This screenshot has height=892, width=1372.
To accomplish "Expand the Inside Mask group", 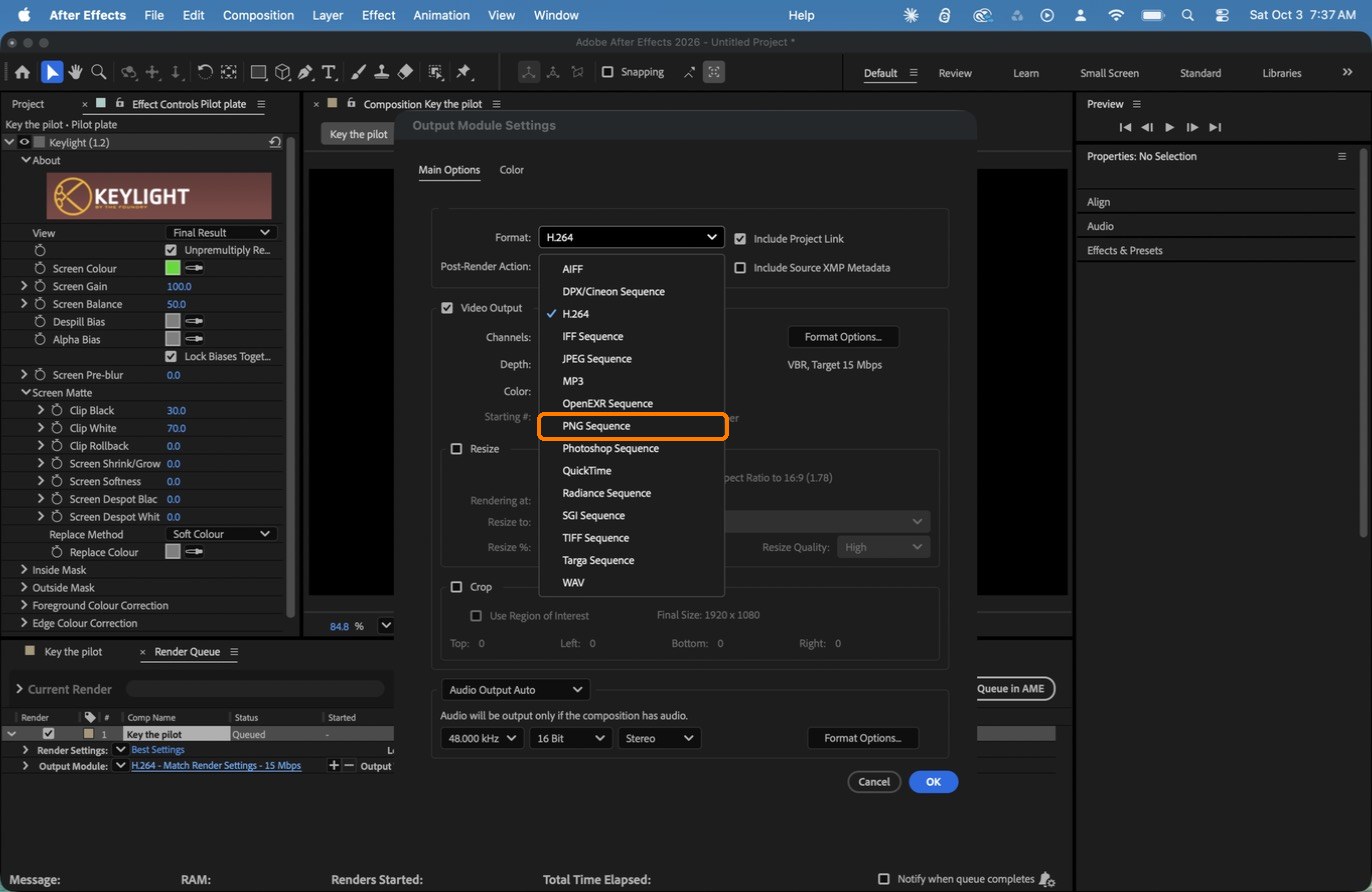I will 24,570.
